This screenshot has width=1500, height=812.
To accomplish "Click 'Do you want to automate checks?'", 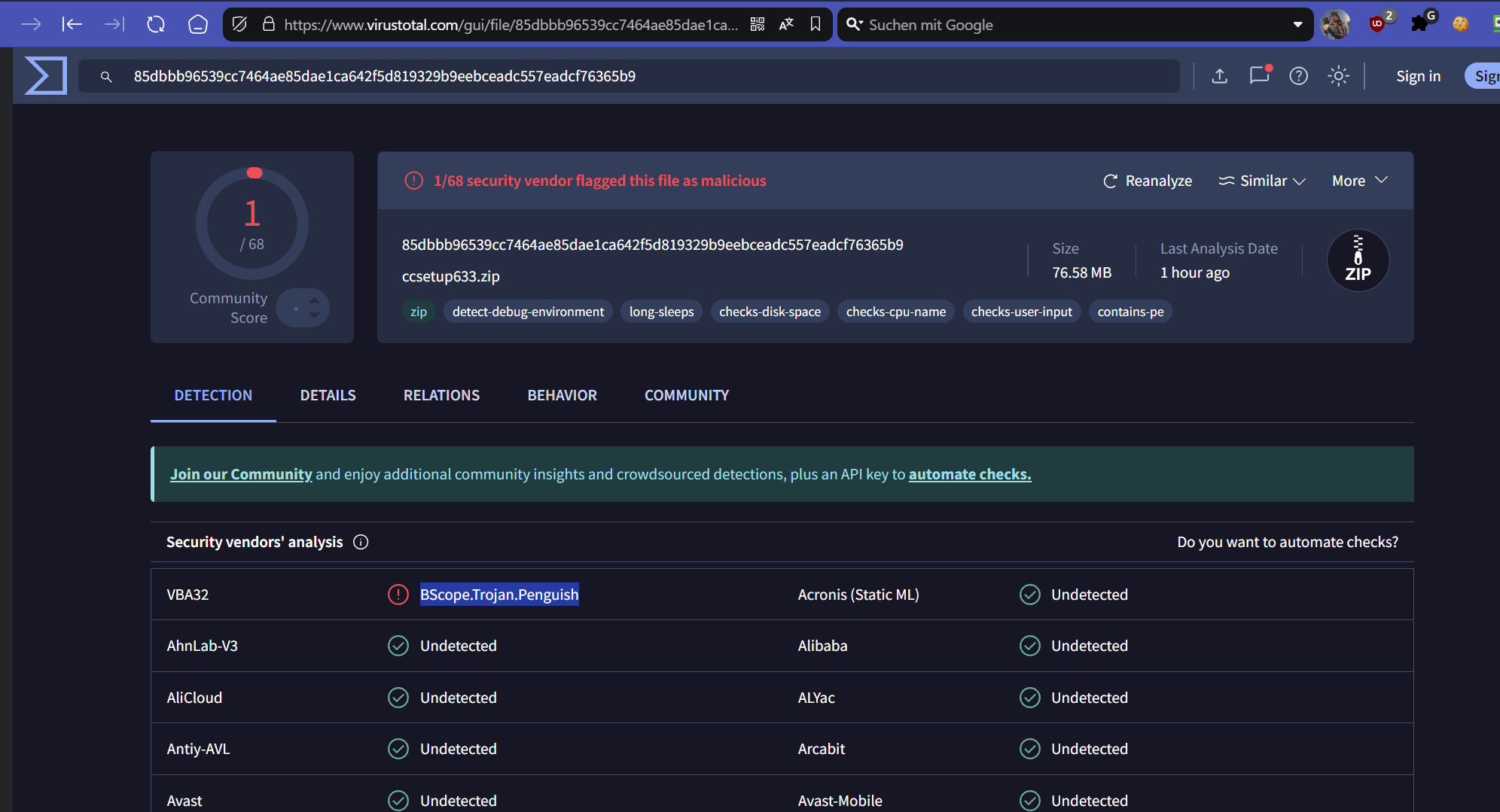I will click(x=1288, y=542).
